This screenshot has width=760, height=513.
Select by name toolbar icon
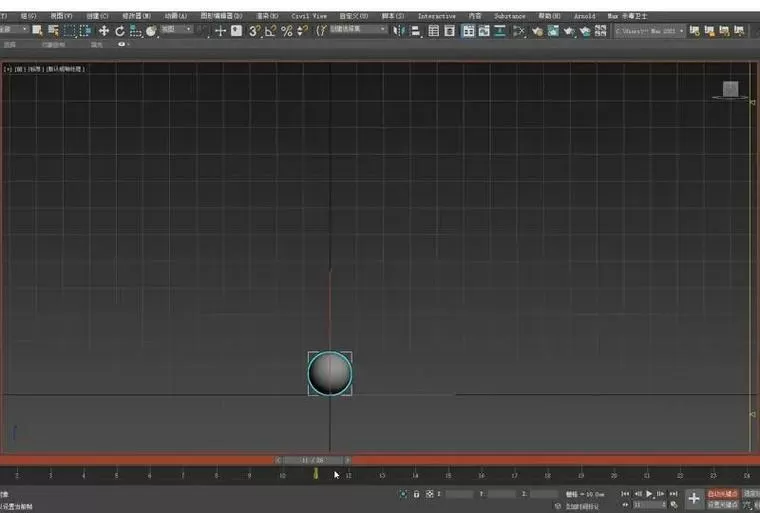tap(53, 31)
